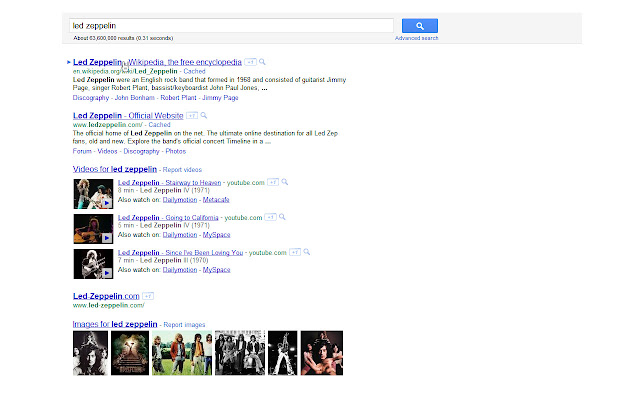Viewport: 640px width, 400px height.
Task: Open Metacafe link for Stairway to Heaven
Action: (216, 200)
